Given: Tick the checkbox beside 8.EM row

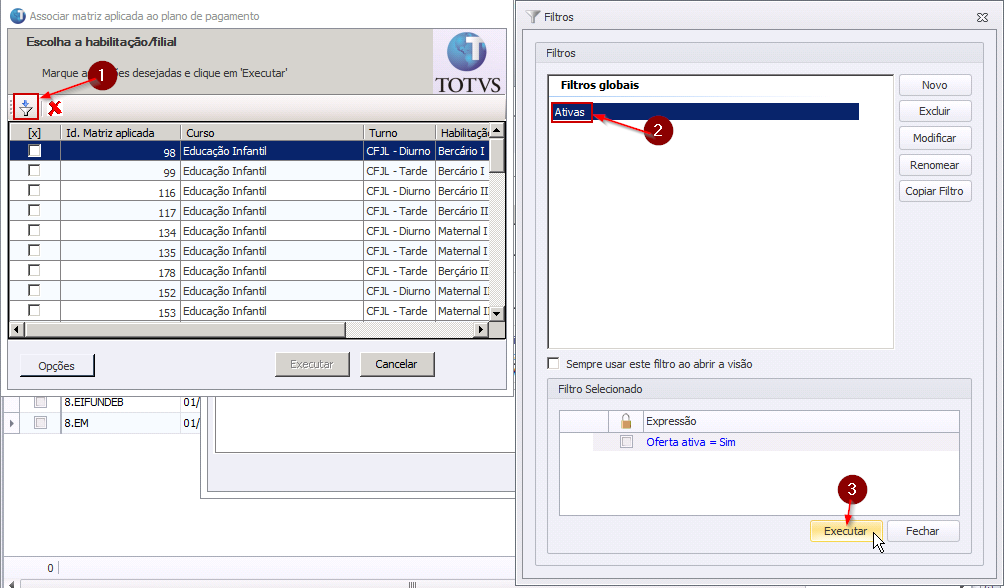Looking at the screenshot, I should coord(41,423).
